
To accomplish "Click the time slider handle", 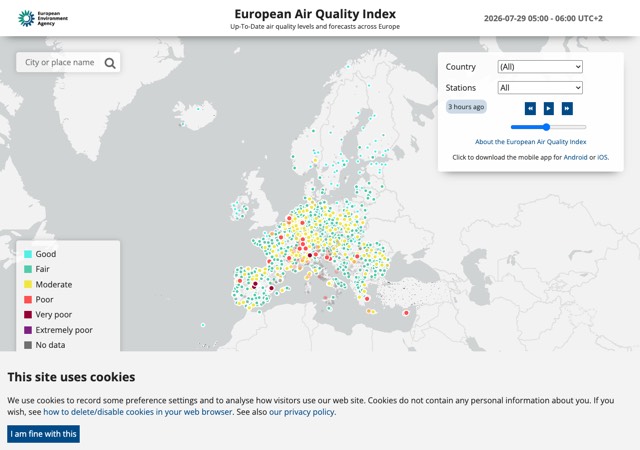I will pos(547,127).
